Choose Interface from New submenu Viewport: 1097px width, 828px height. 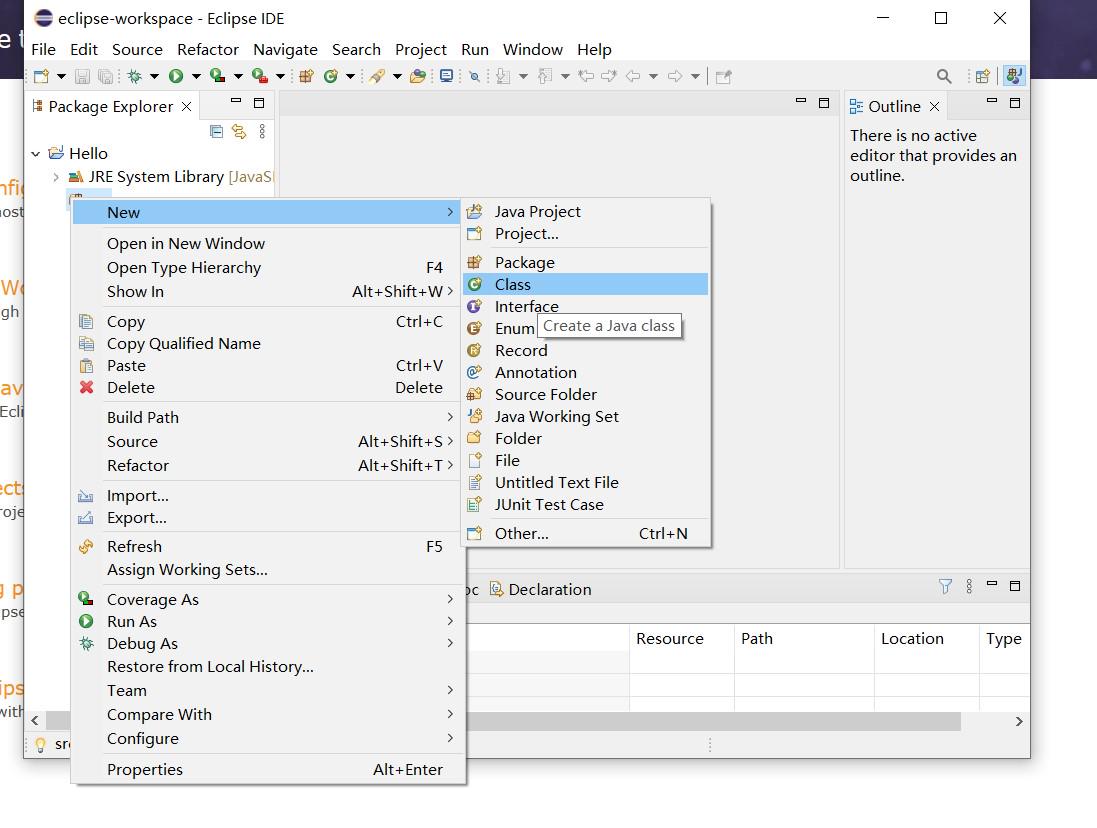point(586,306)
